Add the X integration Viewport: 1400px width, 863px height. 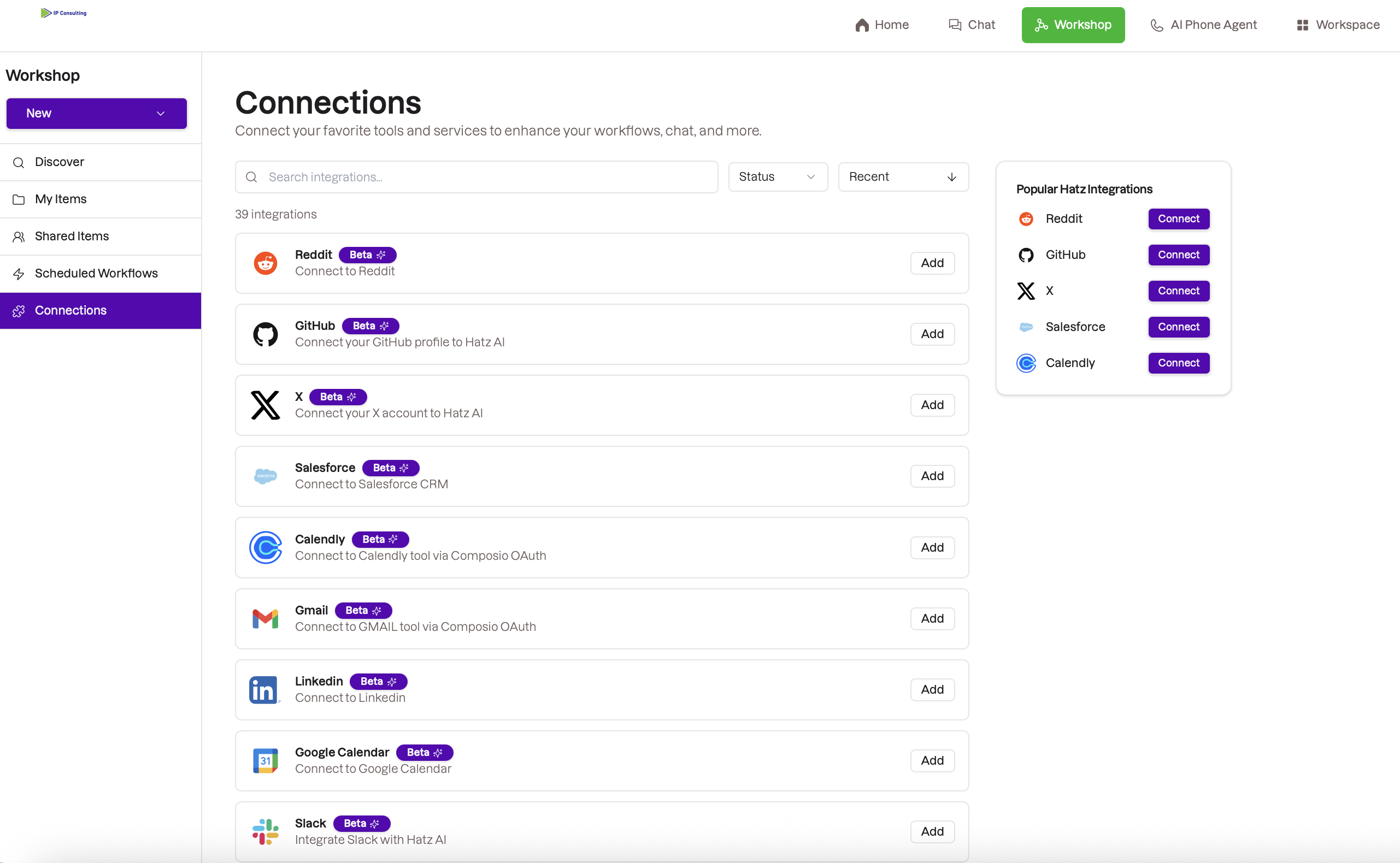pyautogui.click(x=932, y=405)
